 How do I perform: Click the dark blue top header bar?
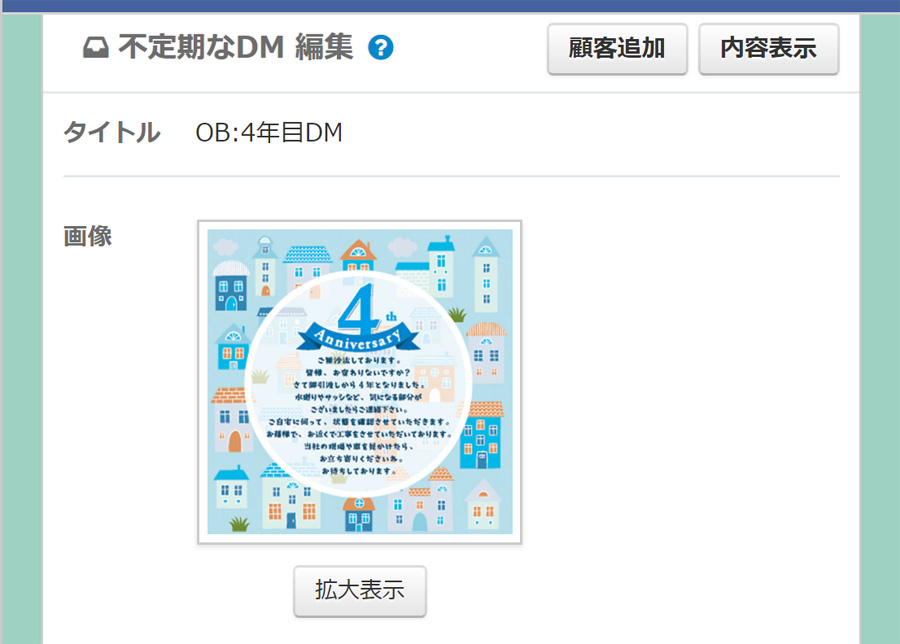tap(450, 6)
